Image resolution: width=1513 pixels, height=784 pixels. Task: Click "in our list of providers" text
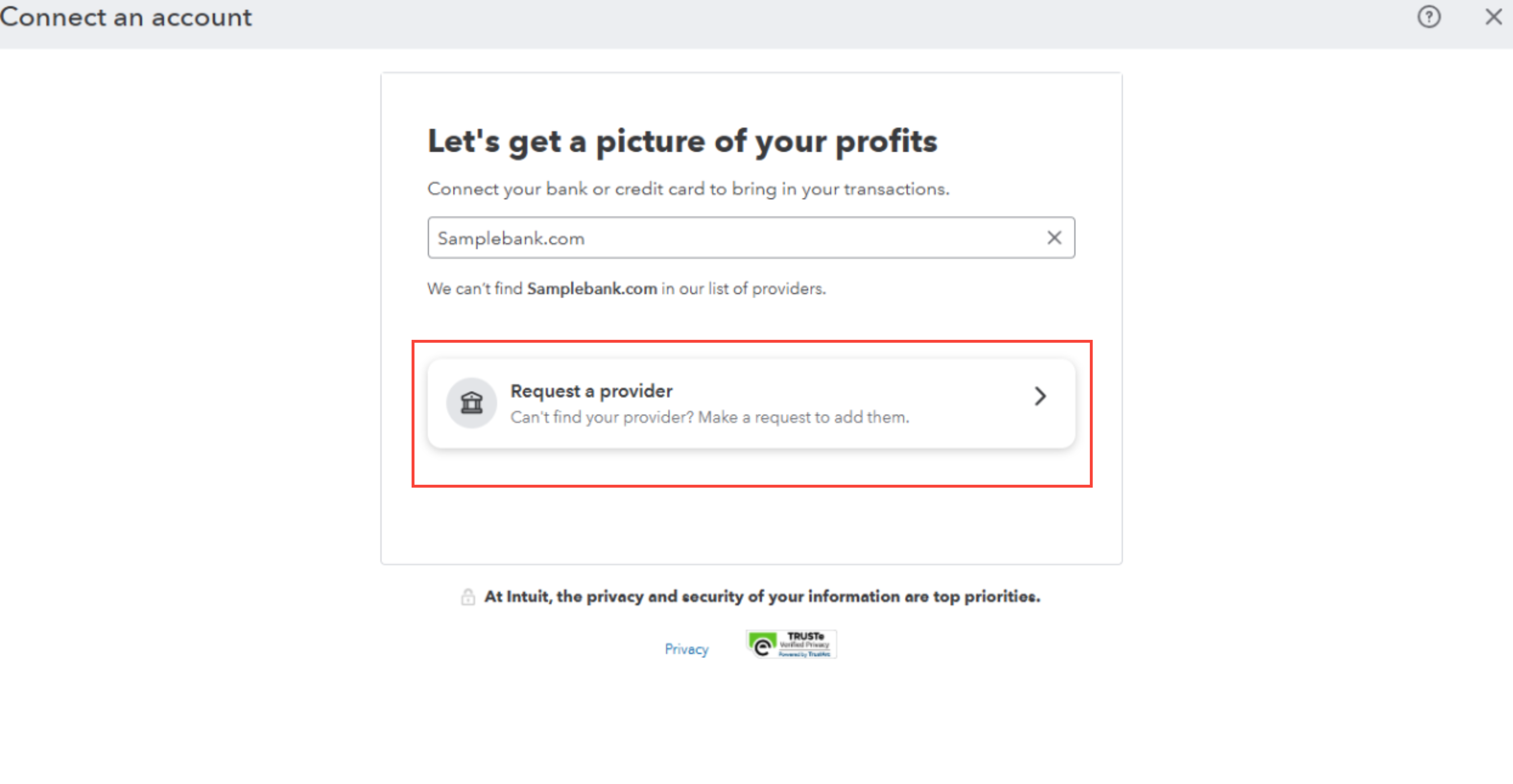[743, 289]
